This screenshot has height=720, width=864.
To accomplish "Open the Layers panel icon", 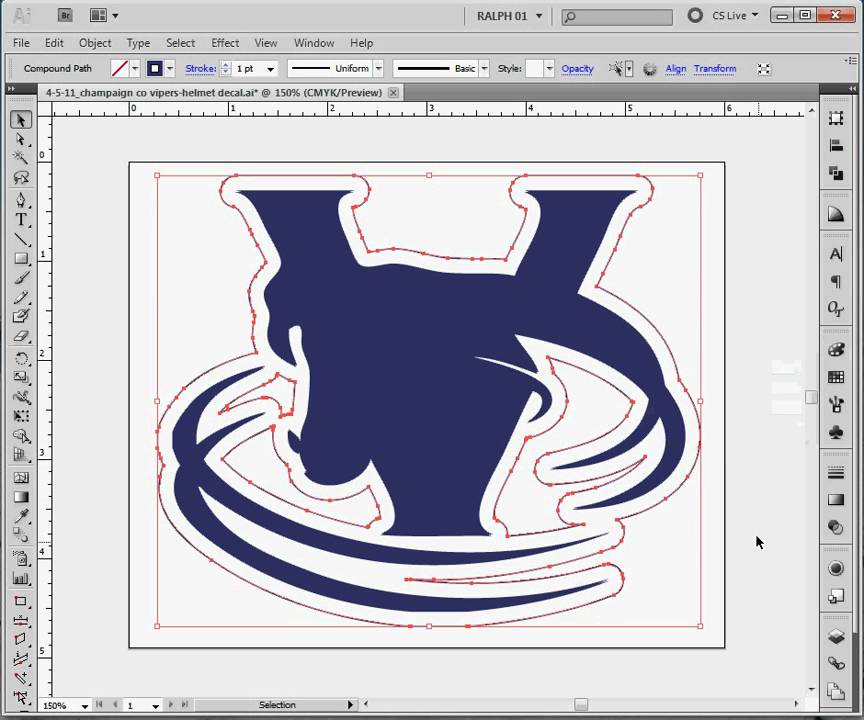I will pyautogui.click(x=836, y=636).
